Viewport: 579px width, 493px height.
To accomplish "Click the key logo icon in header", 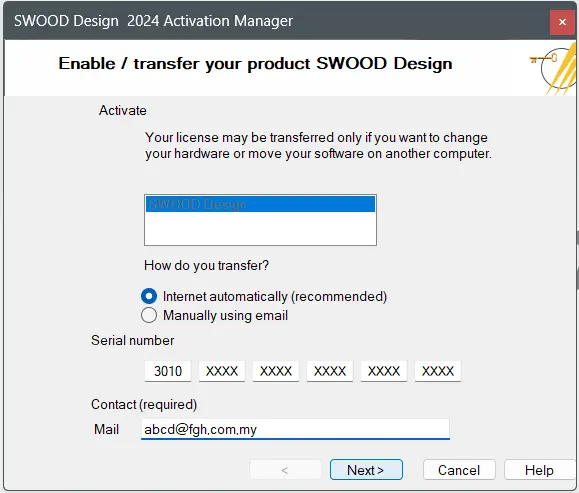I will tap(553, 70).
